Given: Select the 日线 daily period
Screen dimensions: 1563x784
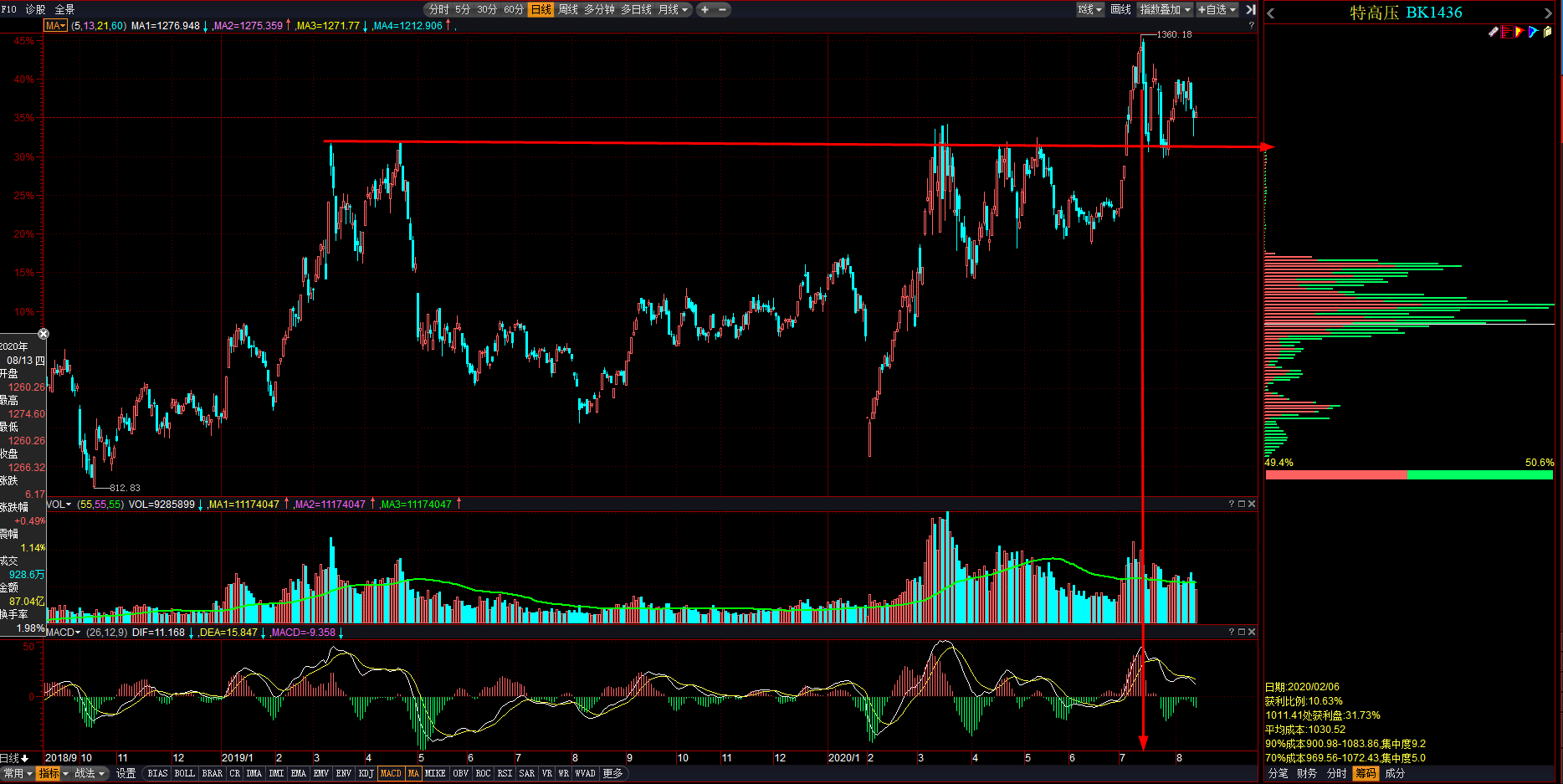Looking at the screenshot, I should pos(541,9).
